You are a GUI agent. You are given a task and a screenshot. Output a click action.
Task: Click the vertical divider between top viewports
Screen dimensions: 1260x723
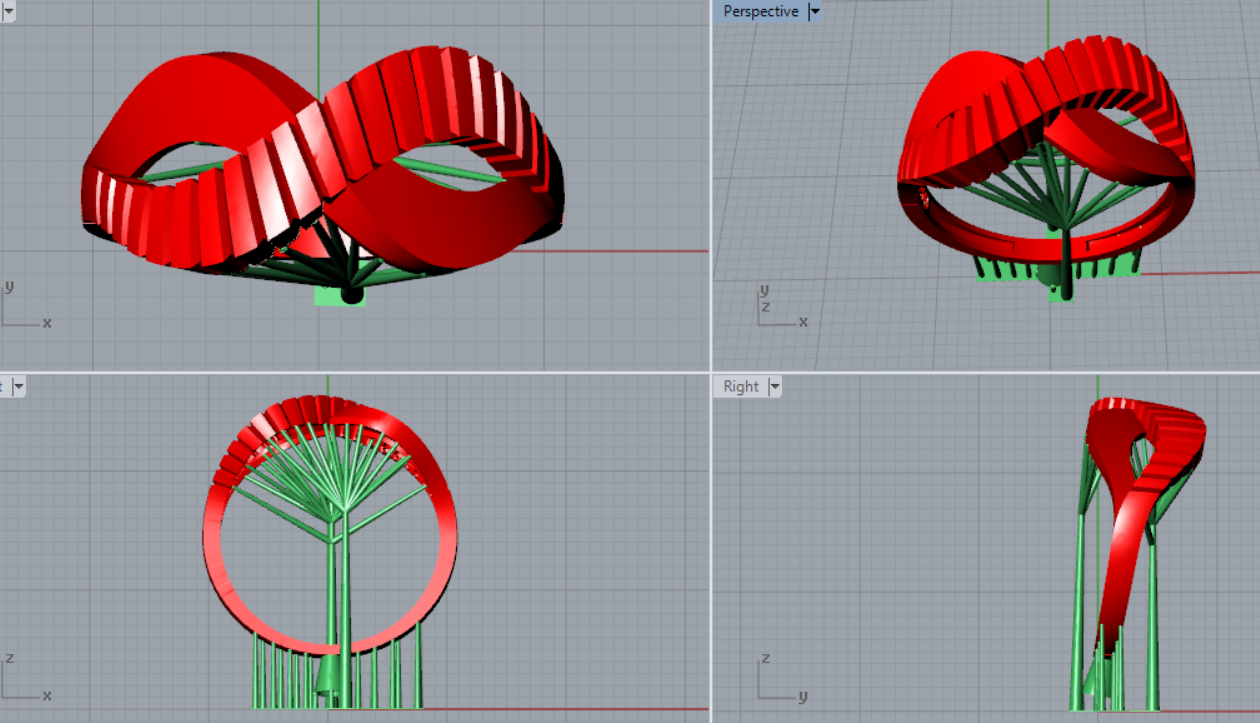711,185
